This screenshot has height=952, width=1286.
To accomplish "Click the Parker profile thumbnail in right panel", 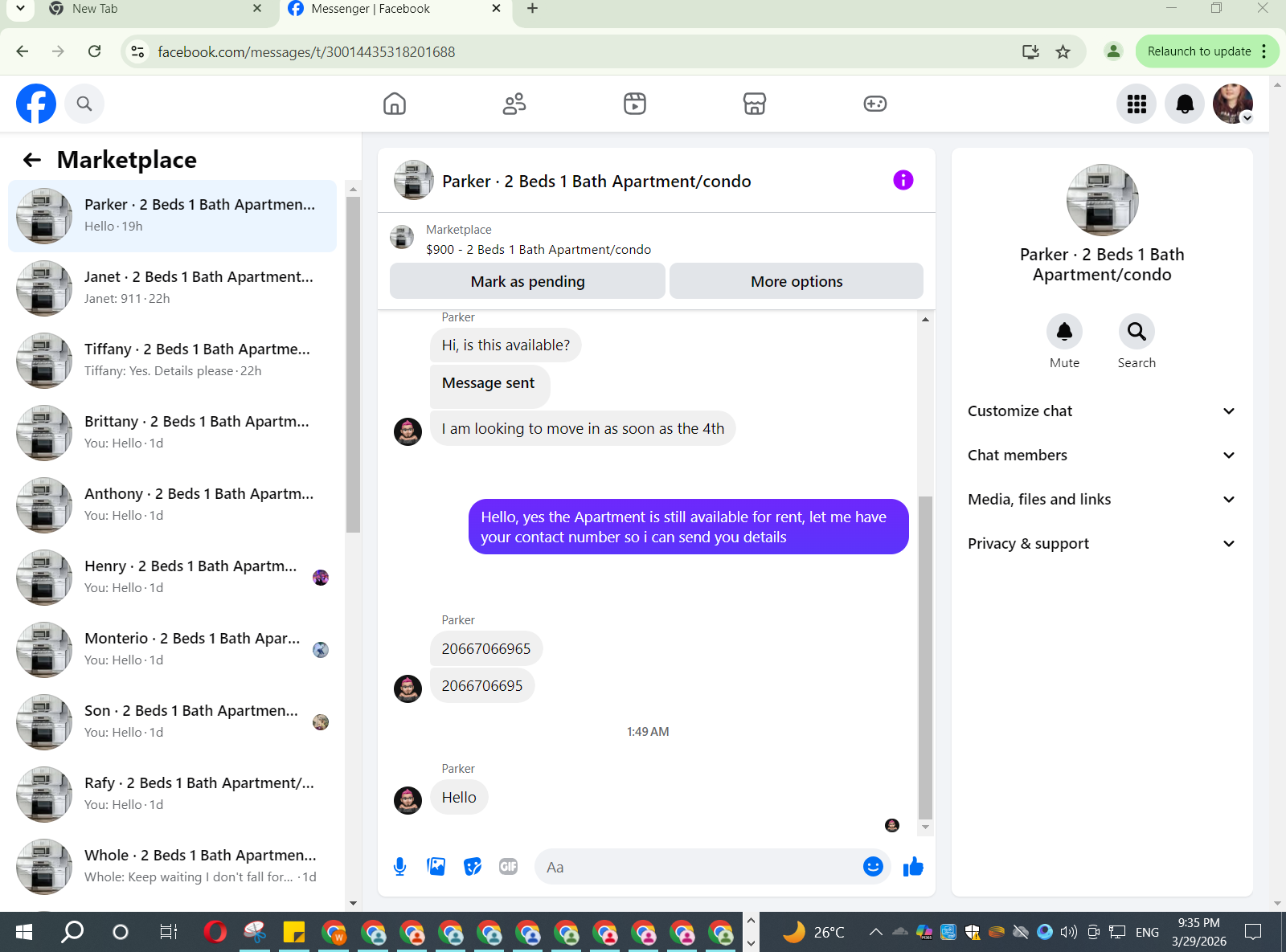I will click(1102, 200).
